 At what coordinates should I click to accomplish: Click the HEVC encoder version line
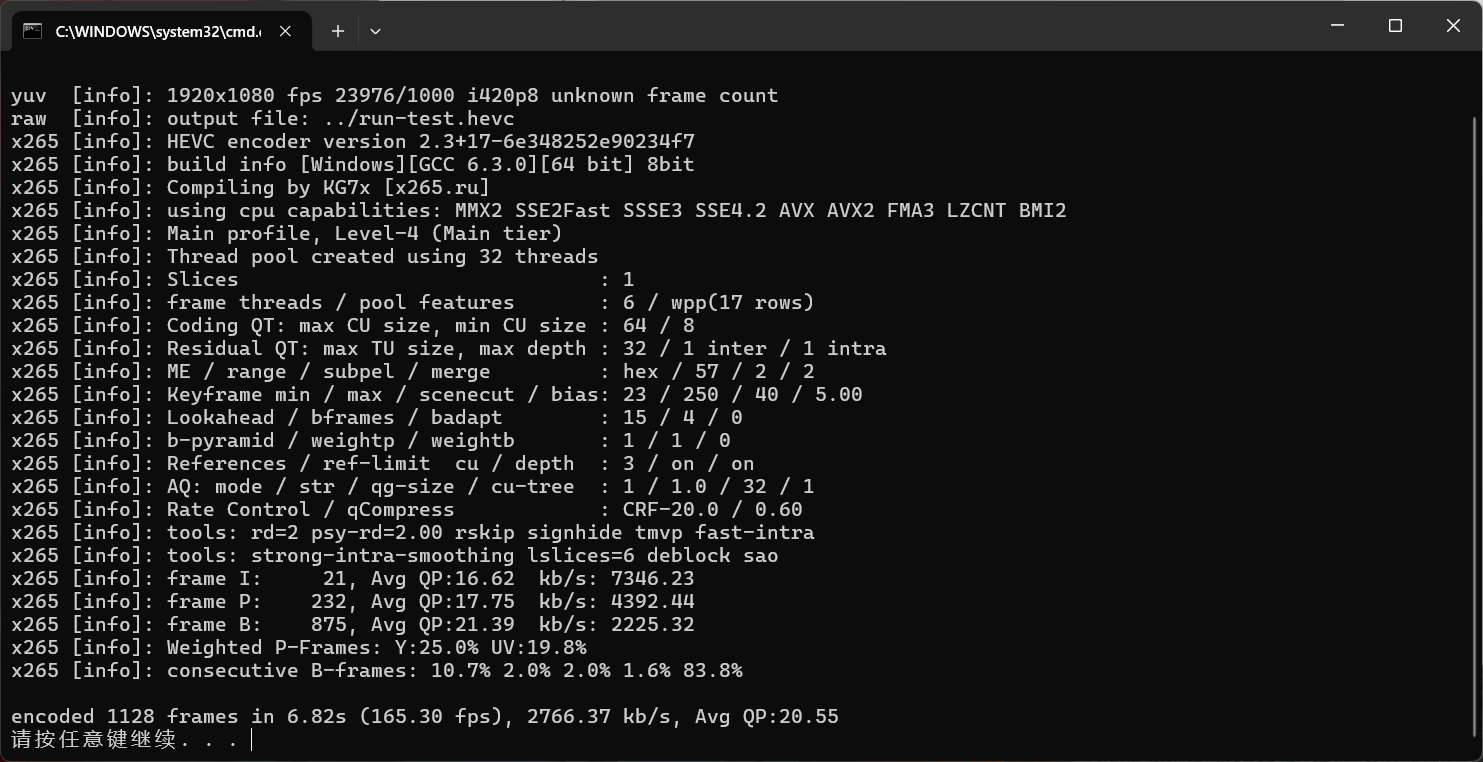pos(353,141)
